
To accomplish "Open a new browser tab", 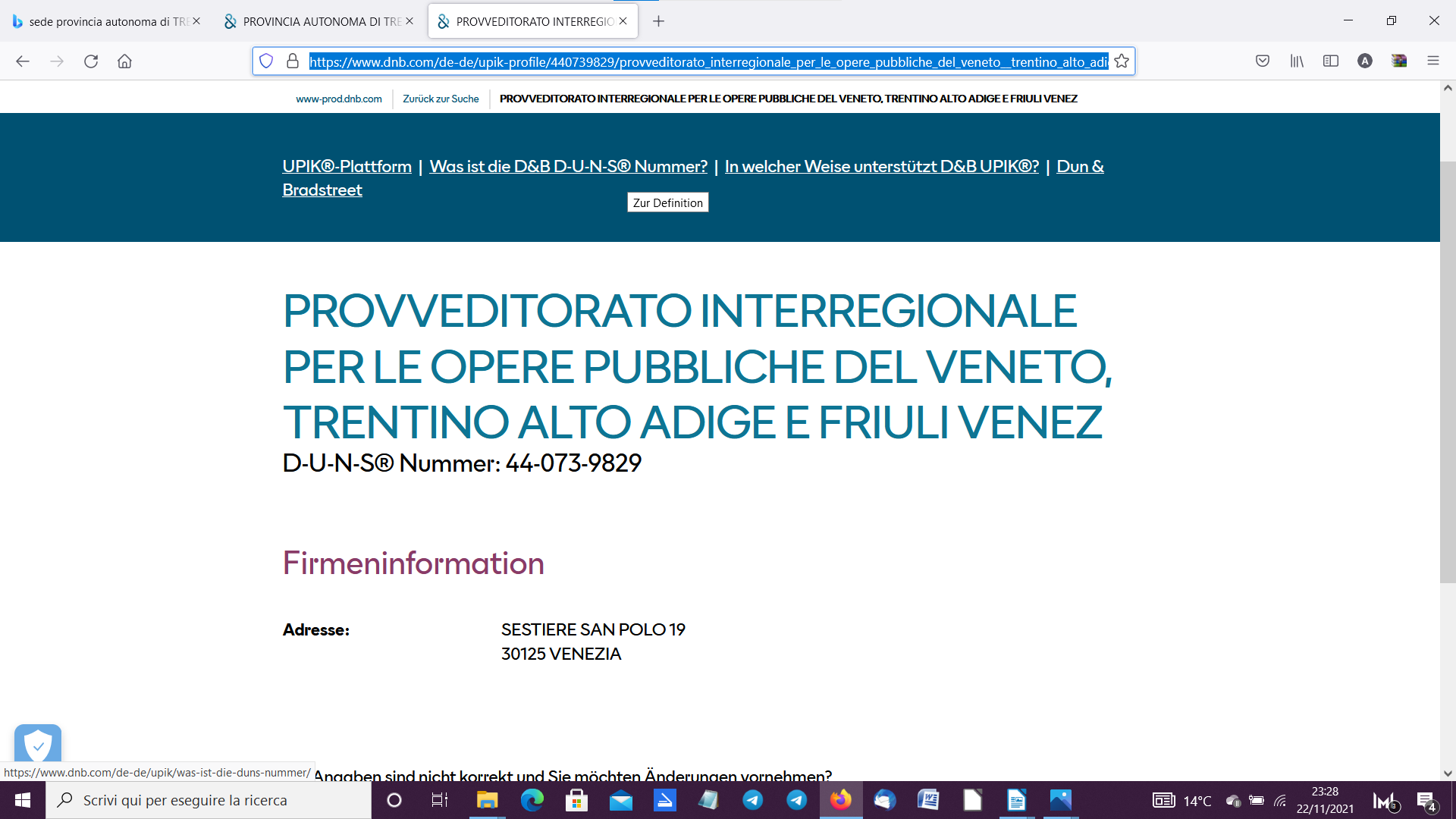I will (658, 21).
